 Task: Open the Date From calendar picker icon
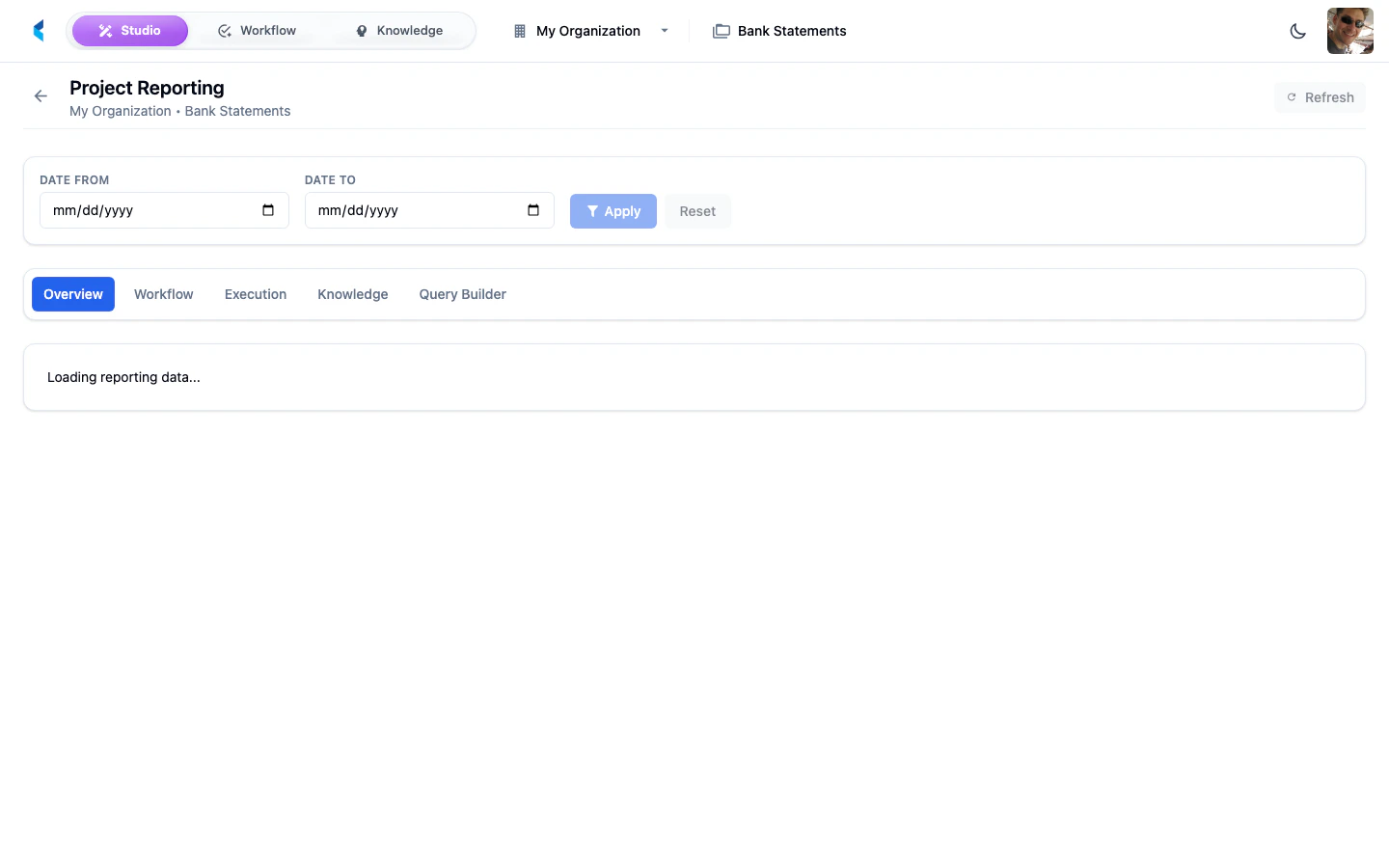click(x=267, y=209)
